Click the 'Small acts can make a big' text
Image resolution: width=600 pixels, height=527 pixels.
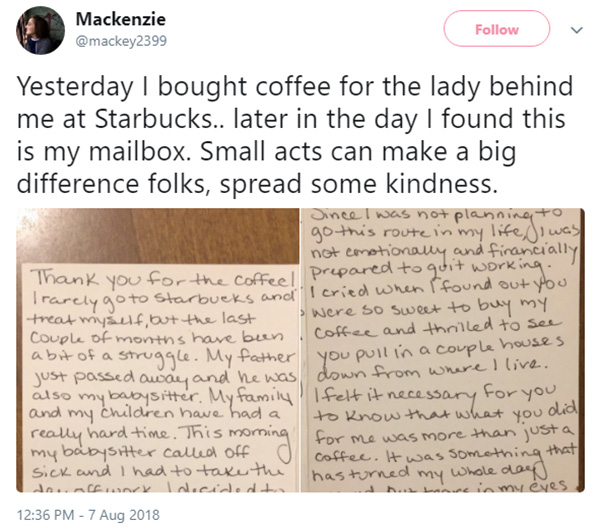pos(358,152)
